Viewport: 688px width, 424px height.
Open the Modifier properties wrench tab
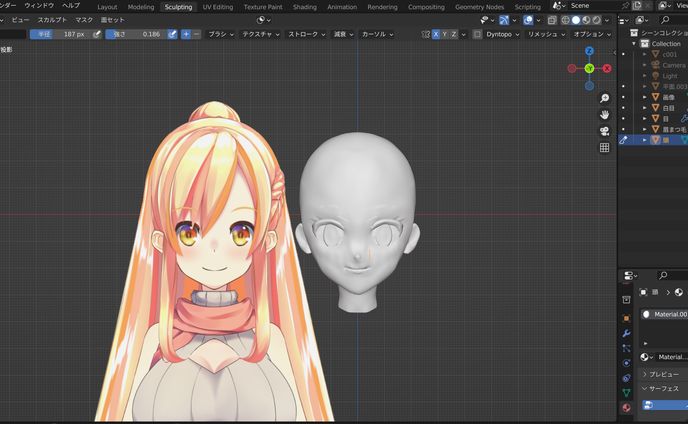[x=627, y=333]
